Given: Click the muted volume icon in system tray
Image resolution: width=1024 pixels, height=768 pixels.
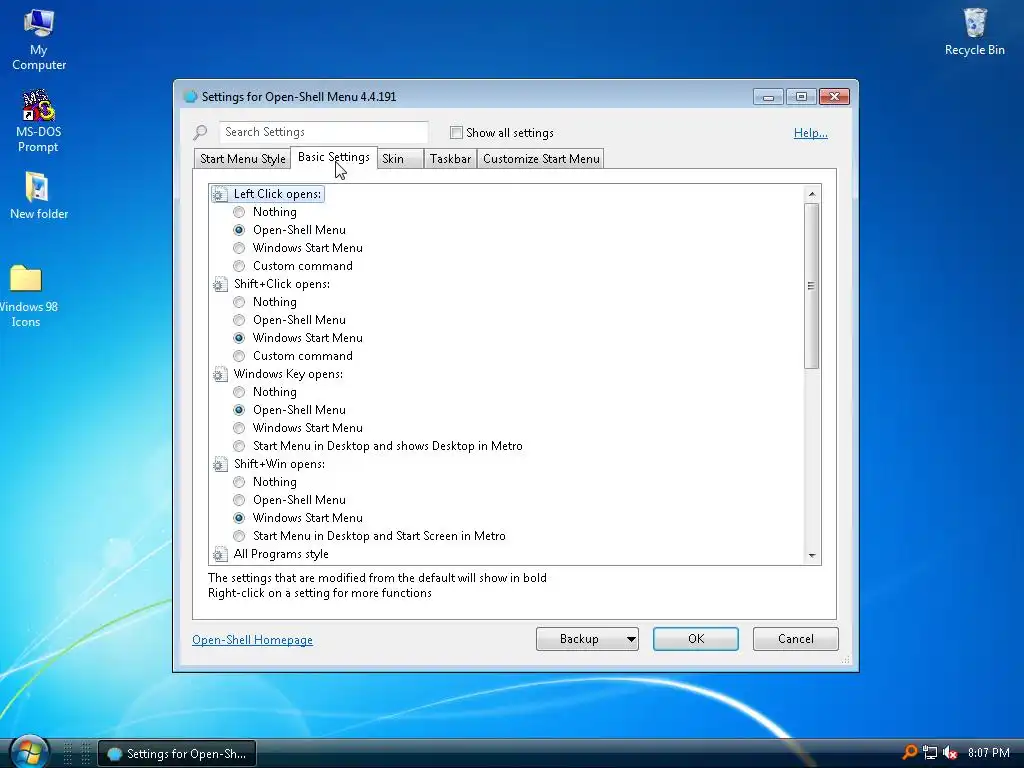Looking at the screenshot, I should [x=950, y=753].
